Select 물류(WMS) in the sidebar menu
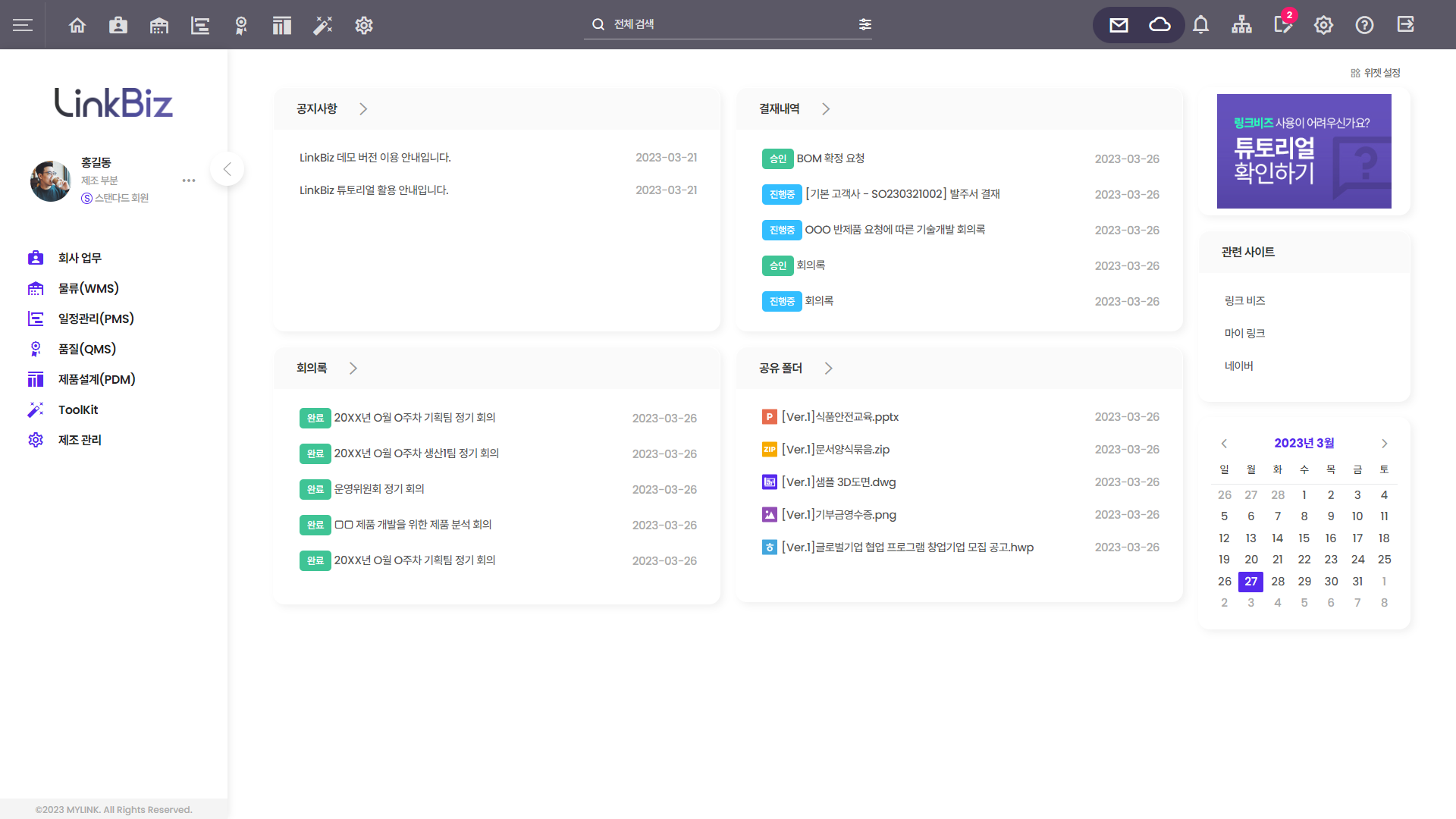This screenshot has width=1456, height=819. 88,288
